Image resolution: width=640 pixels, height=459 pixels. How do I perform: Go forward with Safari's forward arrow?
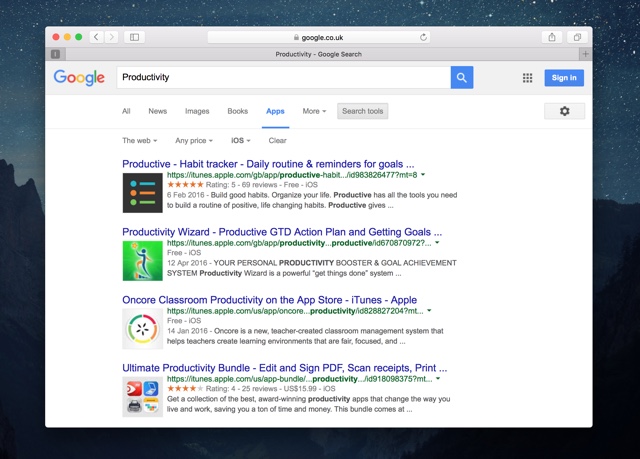click(x=111, y=37)
